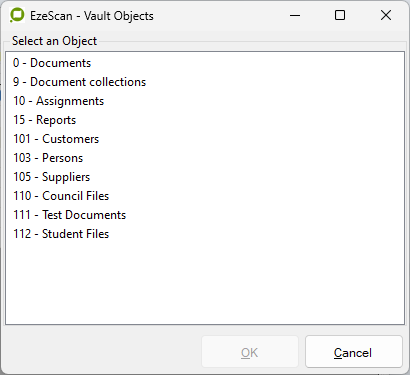Select 105 - Suppliers from the list

tap(51, 177)
